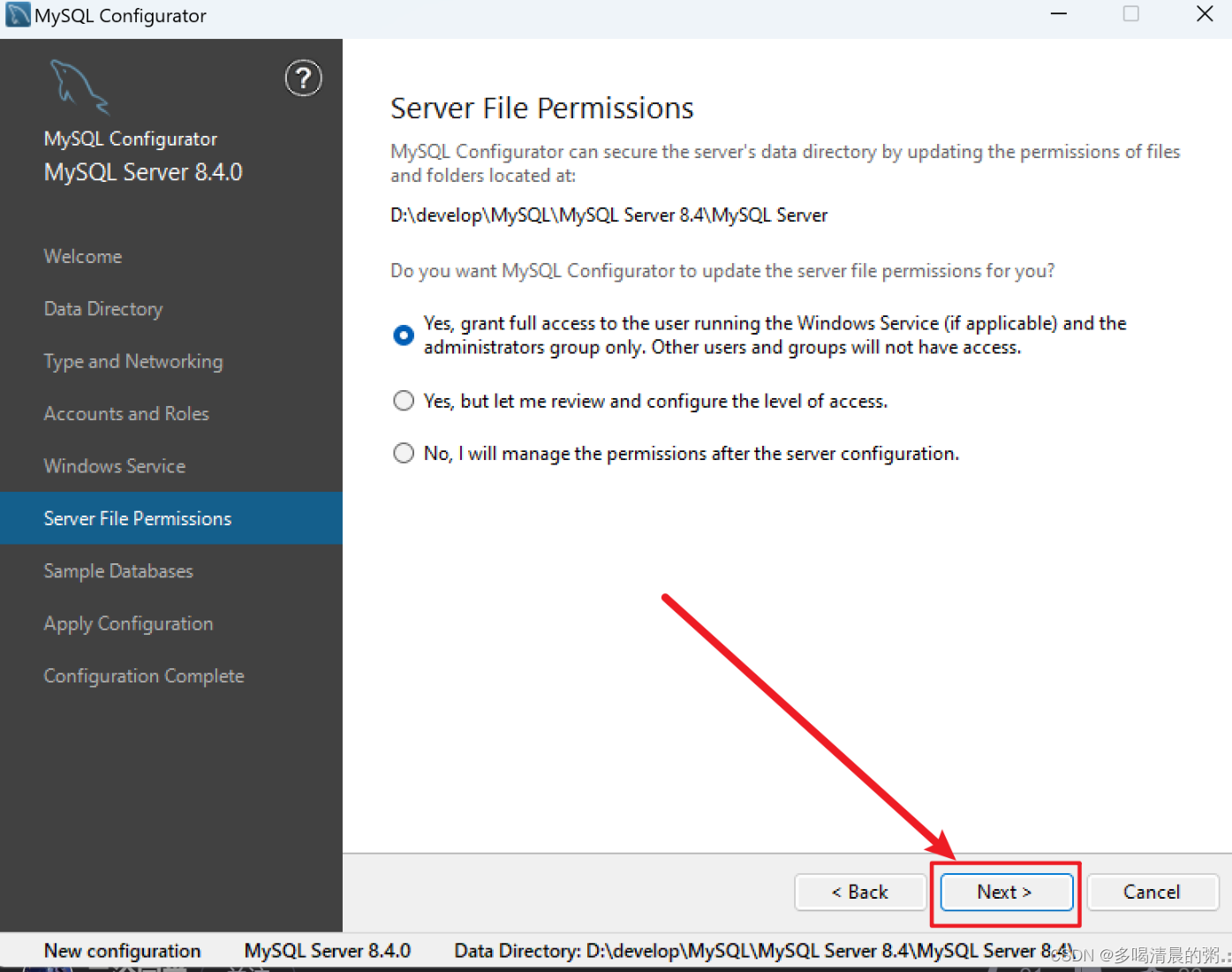1232x972 pixels.
Task: Open the Data Directory step
Action: [x=103, y=309]
